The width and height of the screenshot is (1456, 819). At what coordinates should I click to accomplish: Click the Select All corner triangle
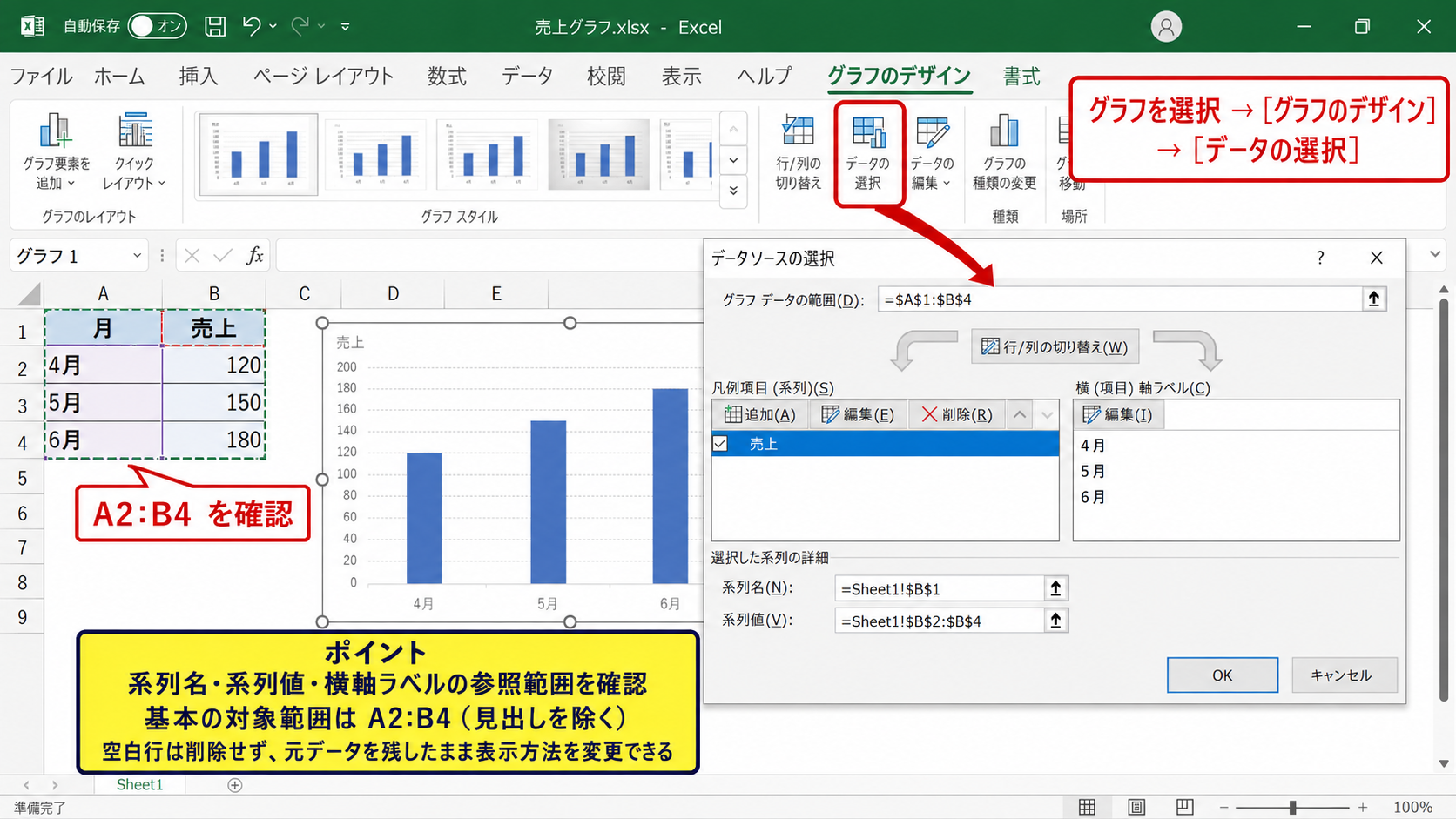29,293
